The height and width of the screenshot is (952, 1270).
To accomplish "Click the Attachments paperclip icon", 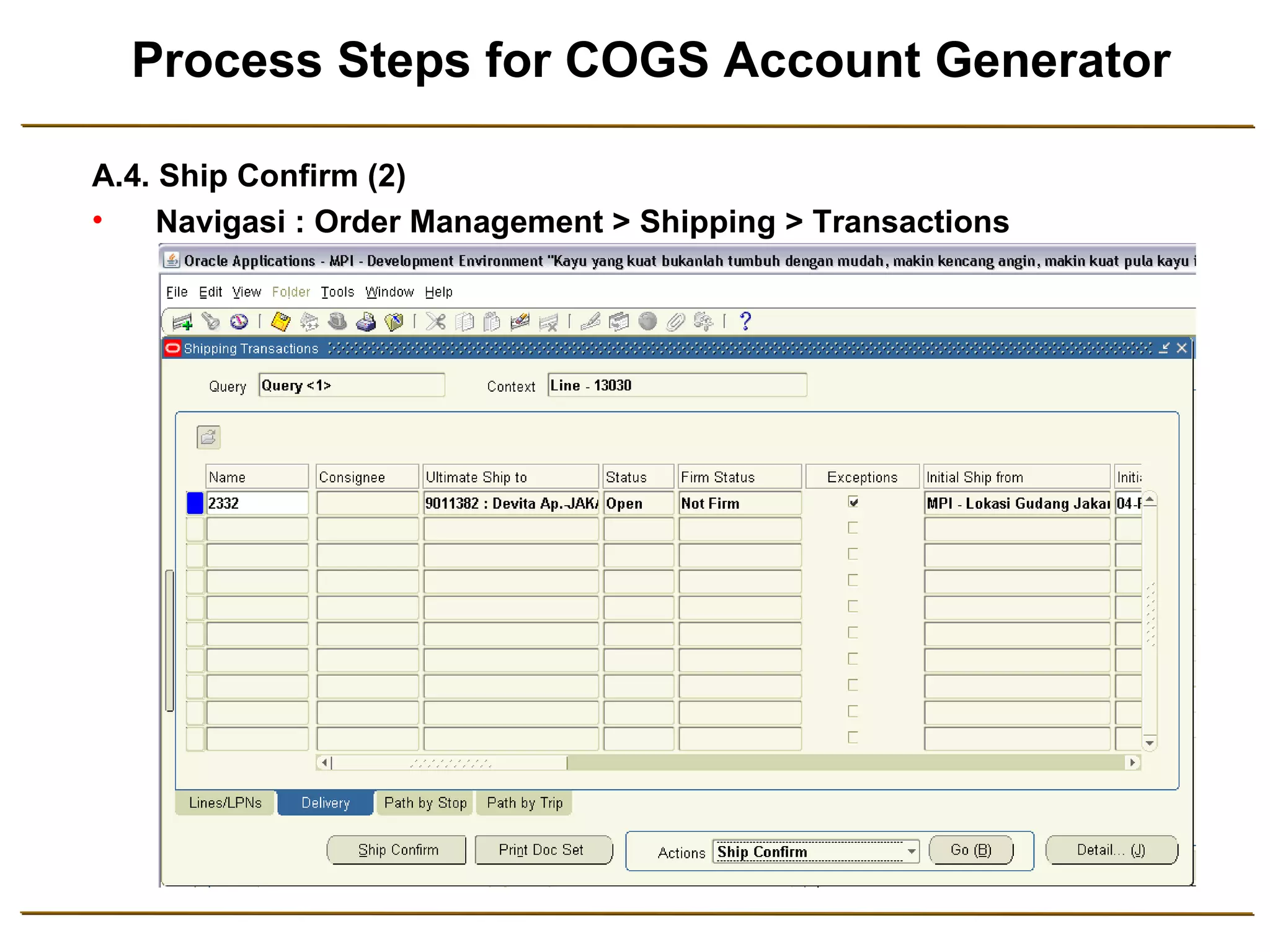I will [x=675, y=321].
